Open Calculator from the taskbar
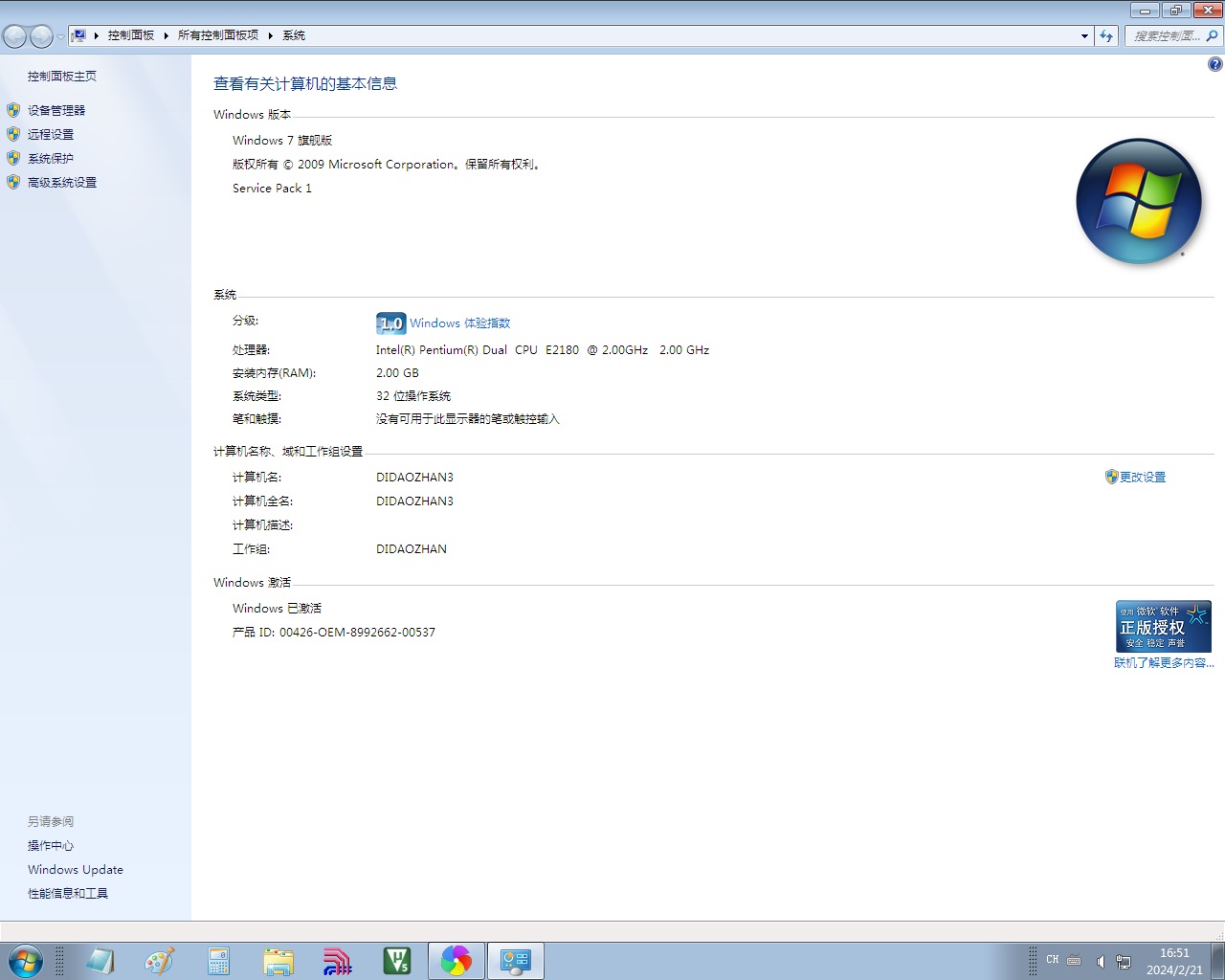 [x=218, y=961]
